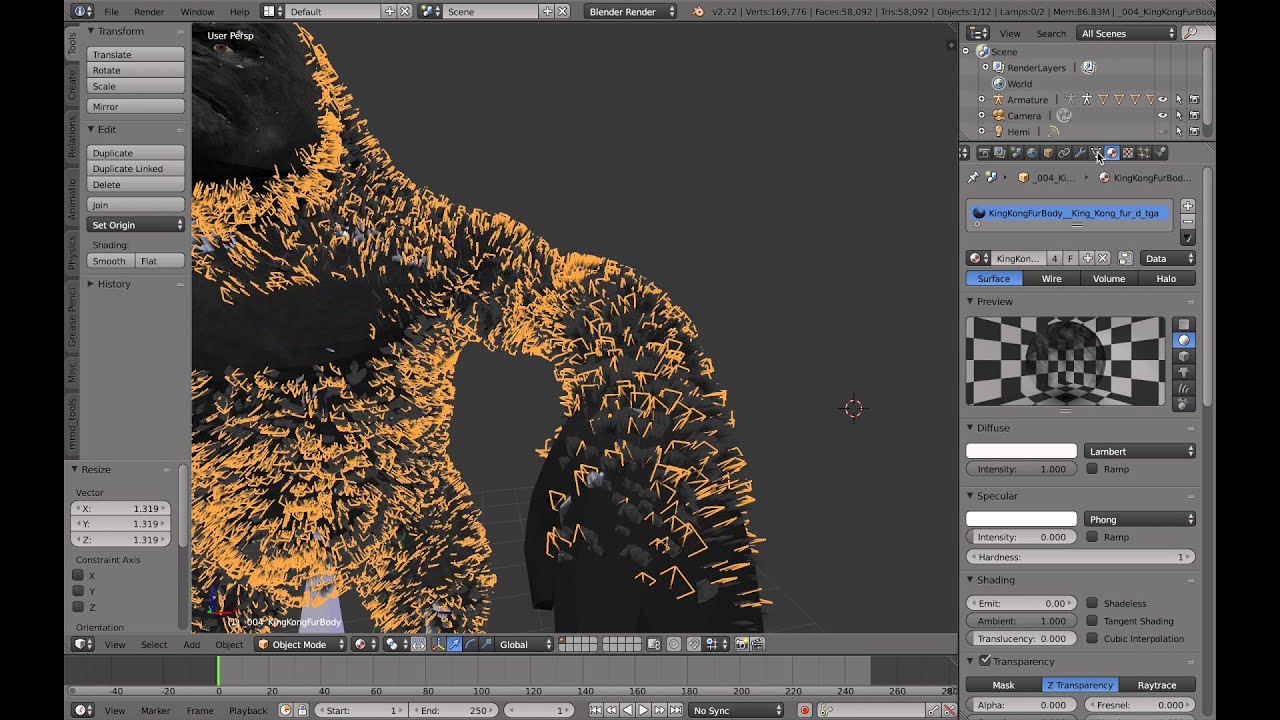
Task: Click the record auto-keyframe button
Action: tap(805, 710)
